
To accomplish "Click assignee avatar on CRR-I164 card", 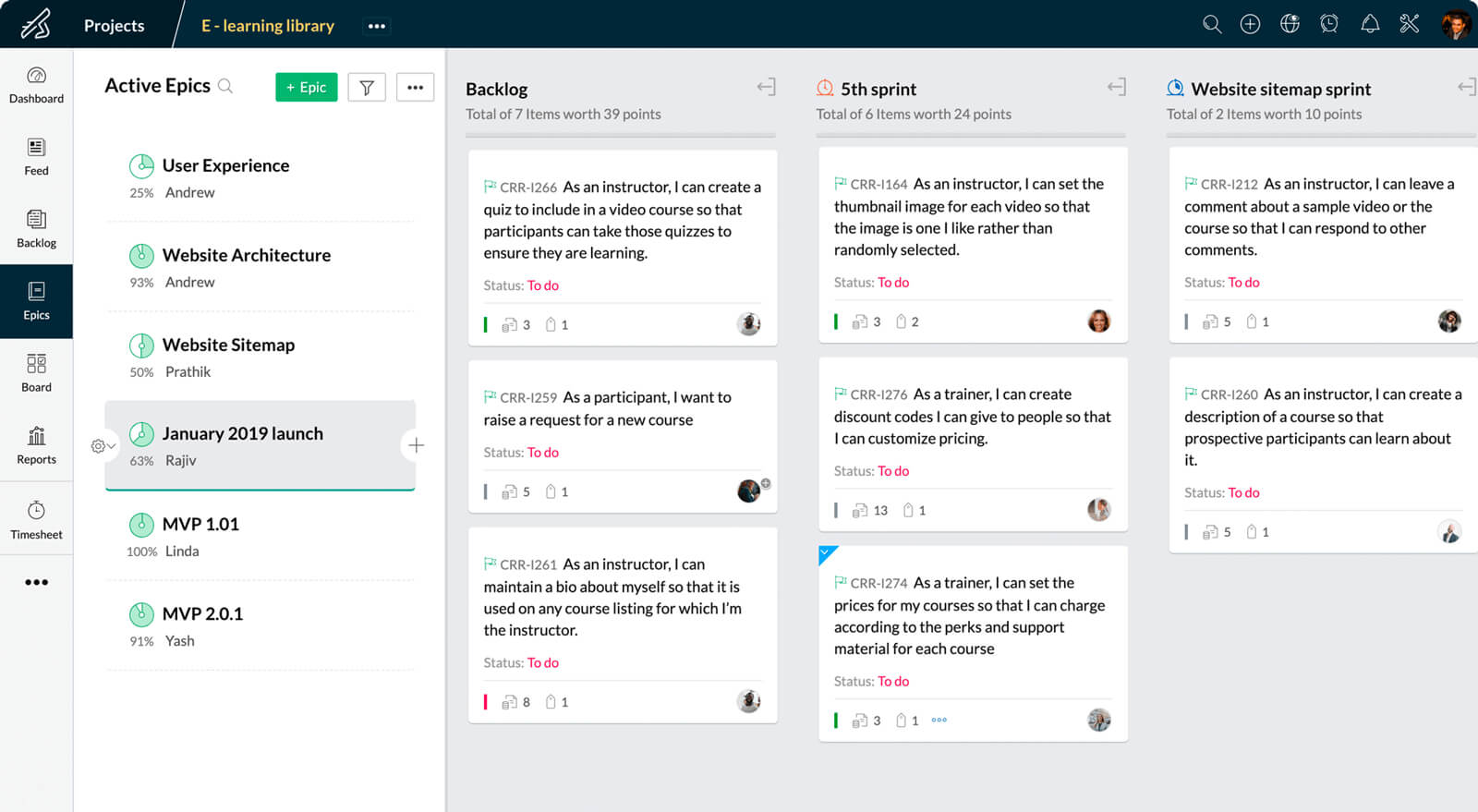I will (1098, 321).
